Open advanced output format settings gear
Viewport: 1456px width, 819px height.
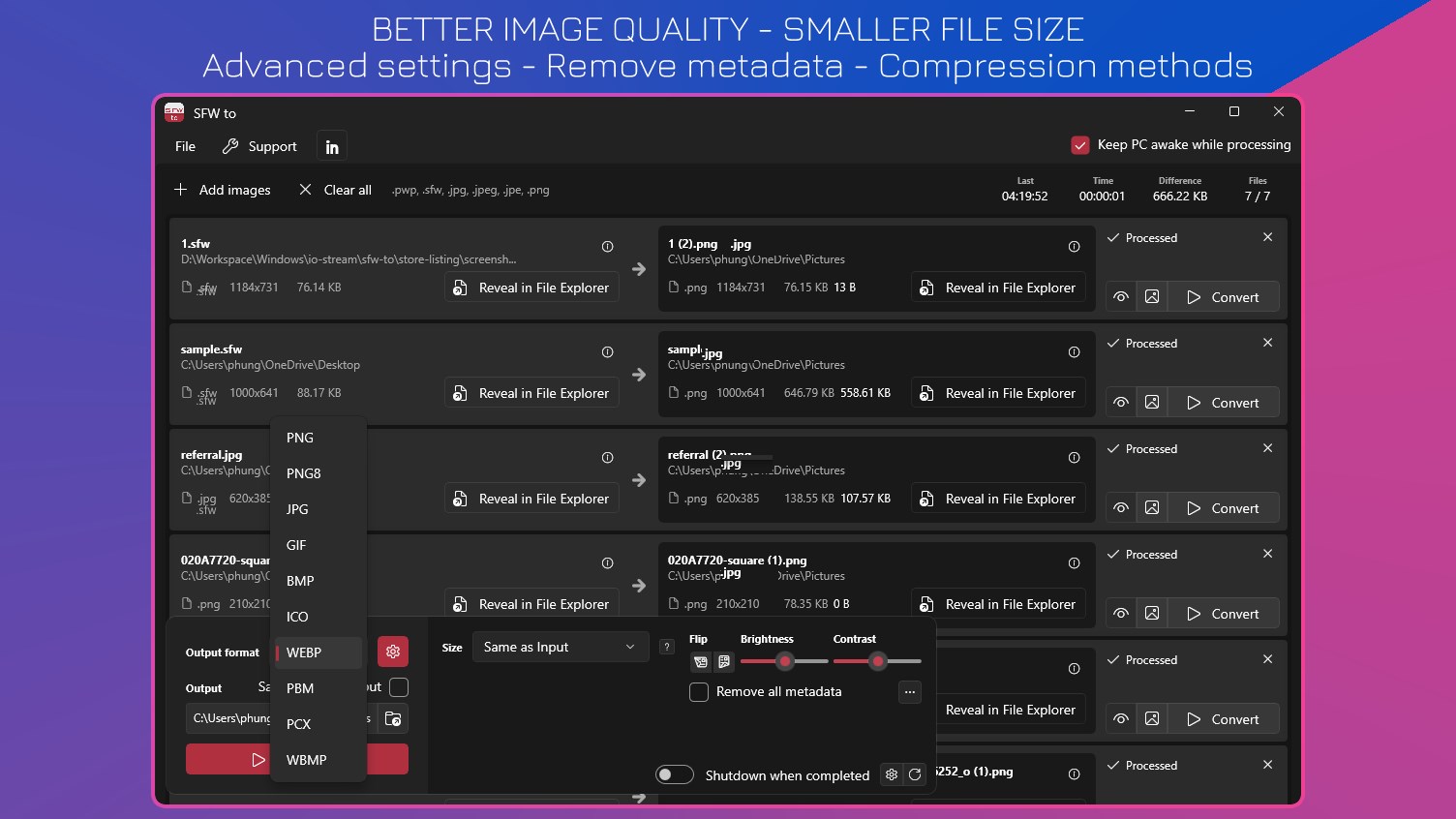point(393,652)
